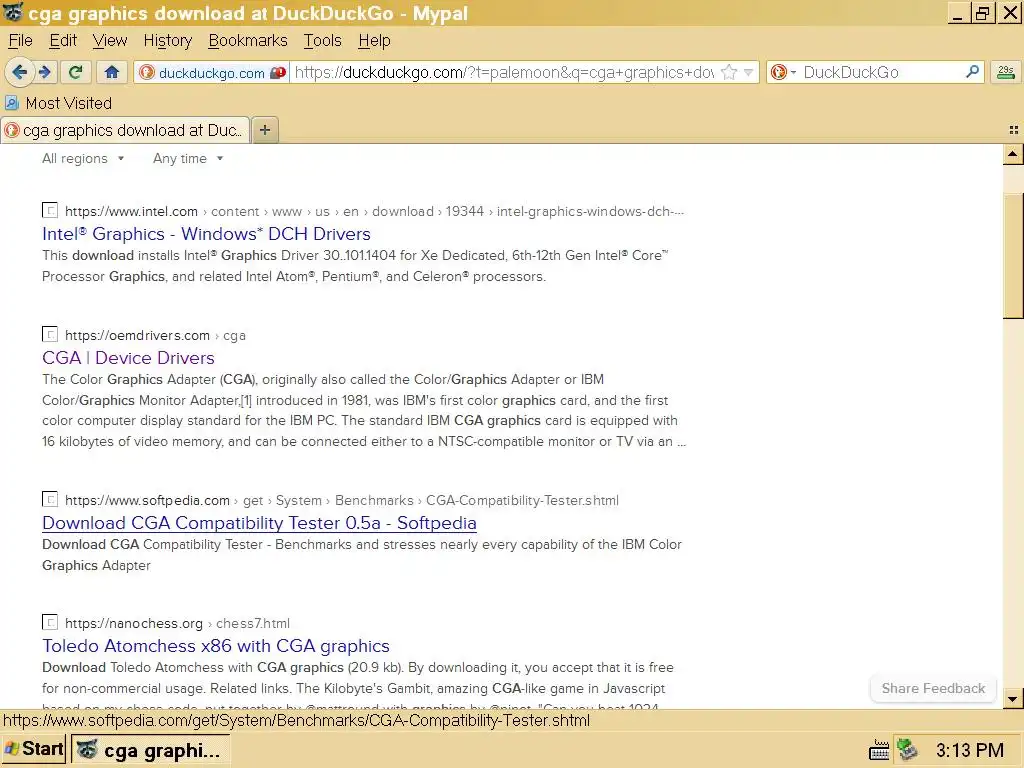The image size is (1024, 768).
Task: Open Intel Graphics Windows DCH Drivers result
Action: click(206, 234)
